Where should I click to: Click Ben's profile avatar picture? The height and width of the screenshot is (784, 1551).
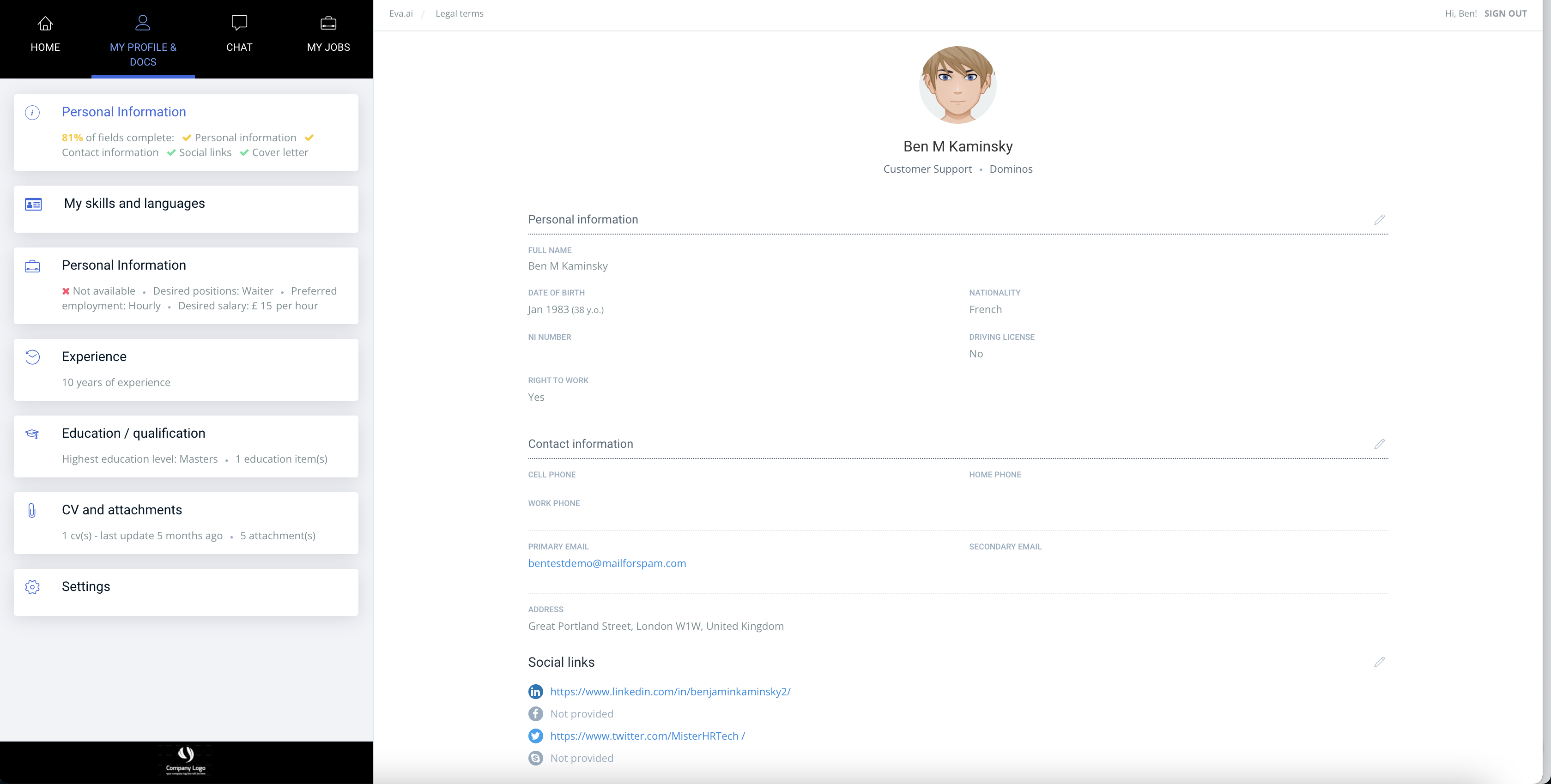pos(957,84)
